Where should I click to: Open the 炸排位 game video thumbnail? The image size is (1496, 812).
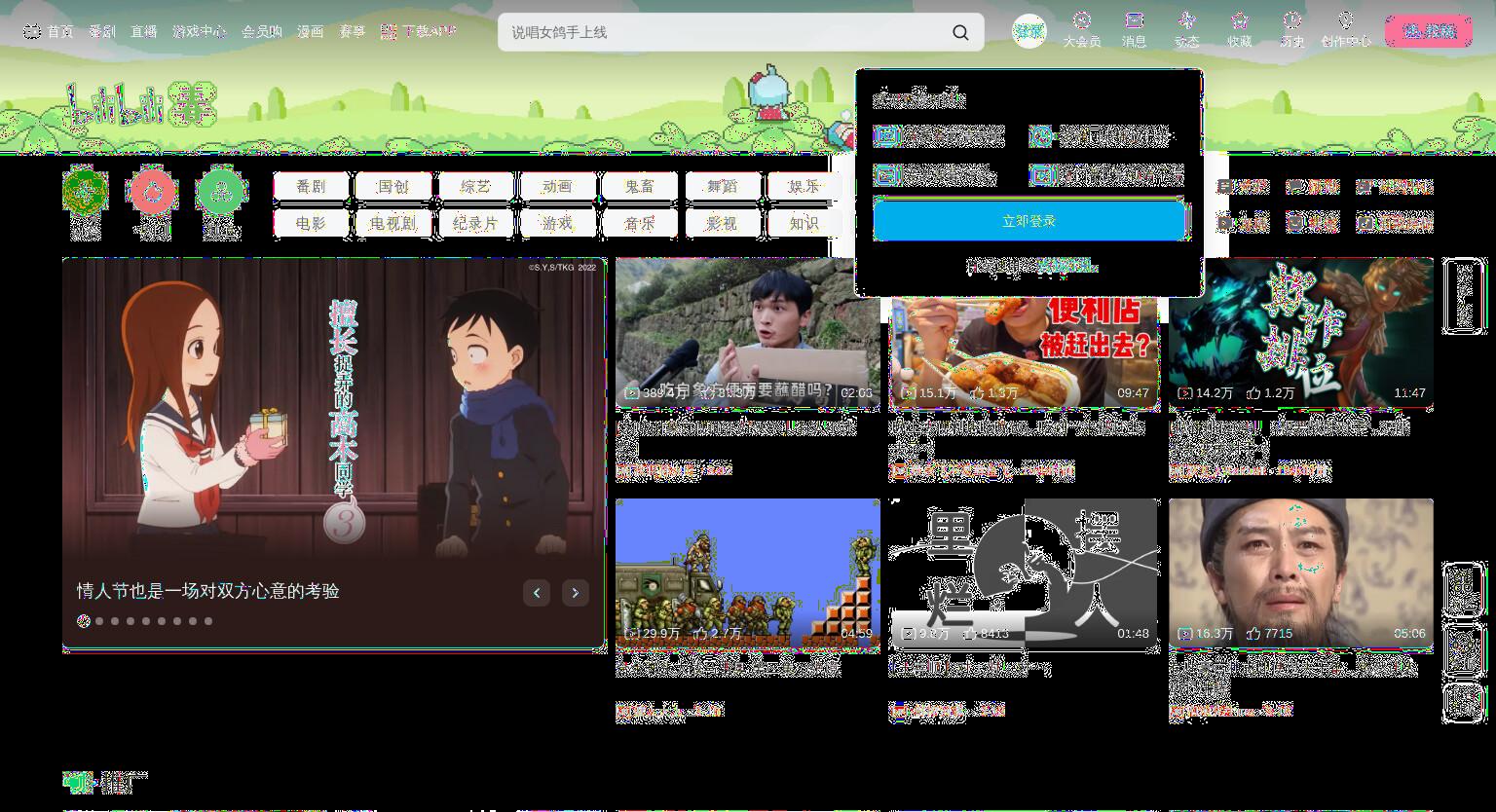point(1301,334)
